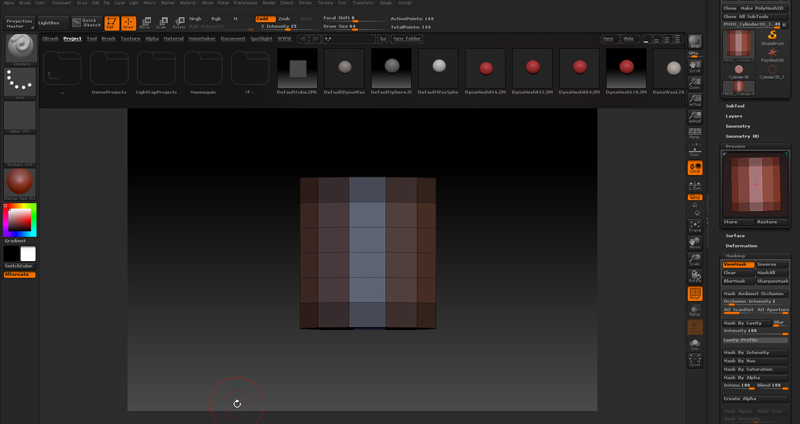This screenshot has height=424, width=800.
Task: Click the white secondary color swatch
Action: (x=28, y=254)
